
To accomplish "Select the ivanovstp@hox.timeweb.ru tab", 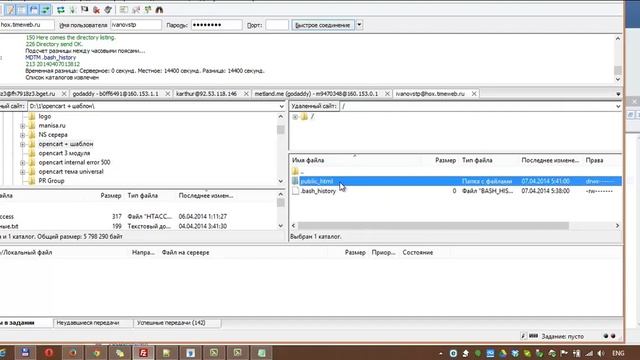I will click(430, 94).
